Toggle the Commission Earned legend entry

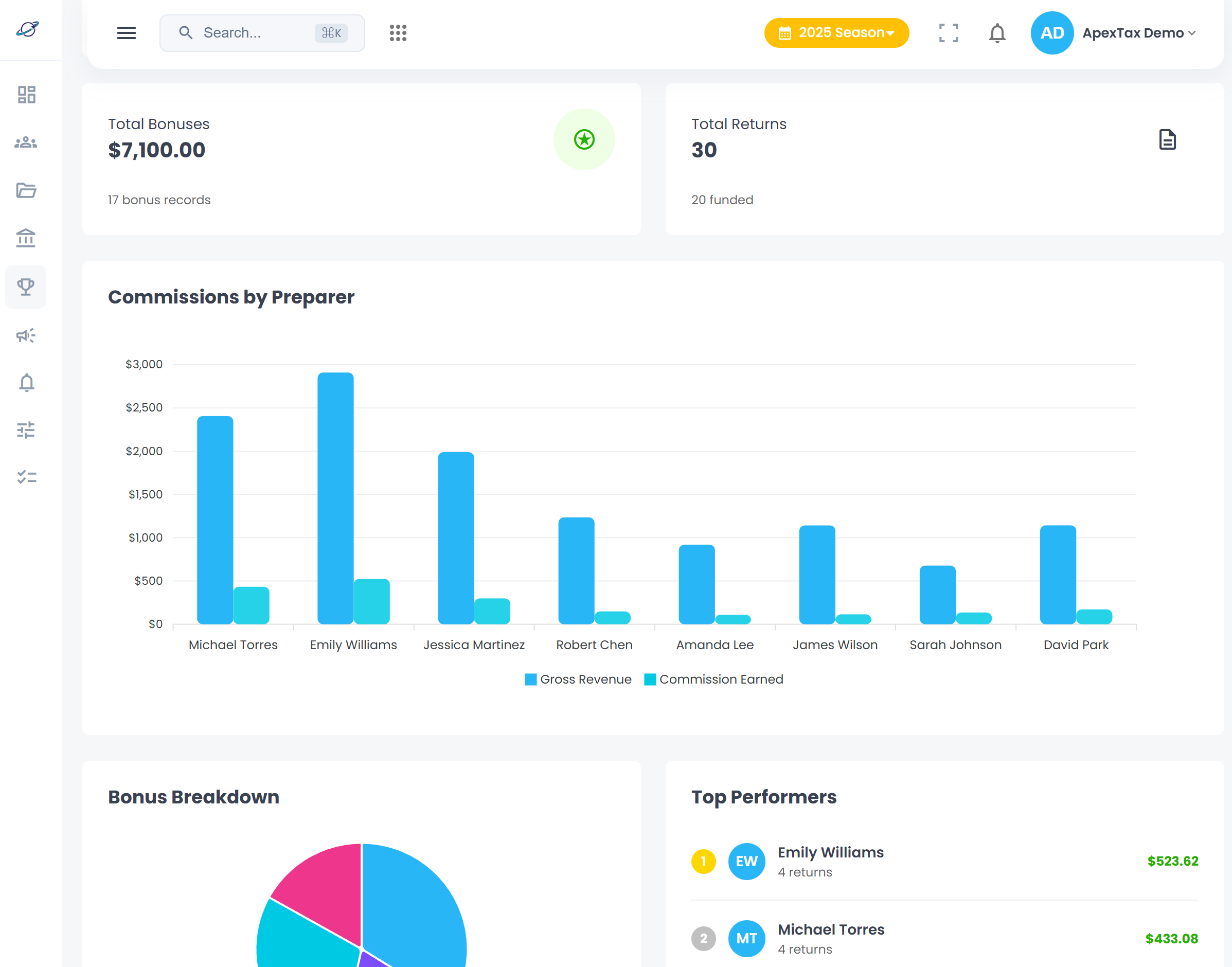pyautogui.click(x=714, y=679)
